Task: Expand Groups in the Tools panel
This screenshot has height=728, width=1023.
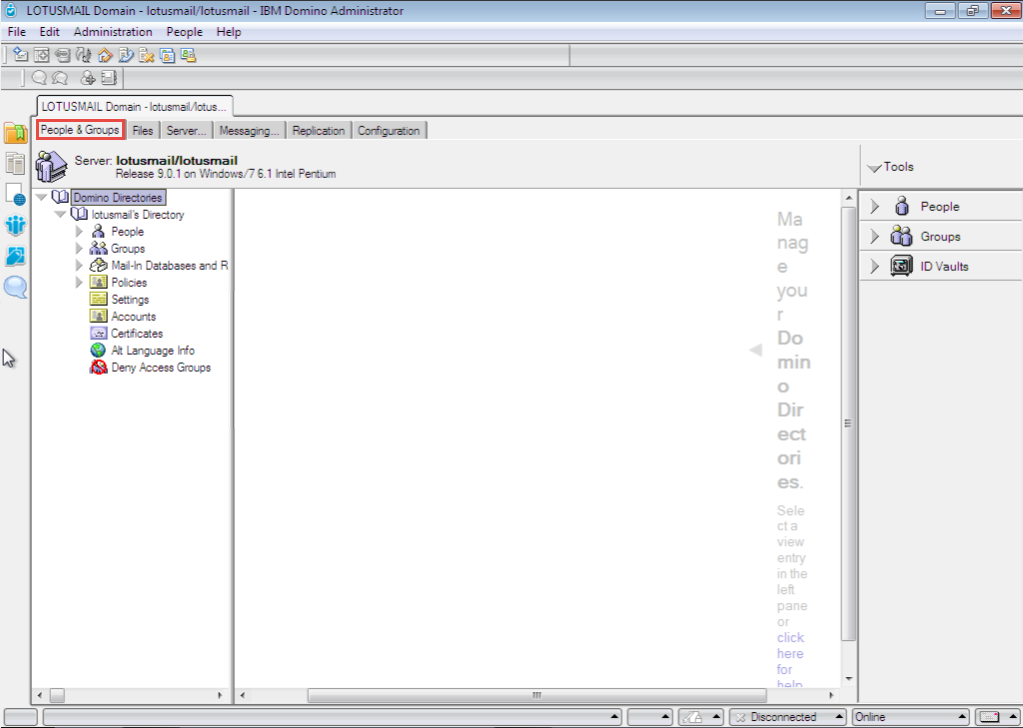Action: [875, 237]
